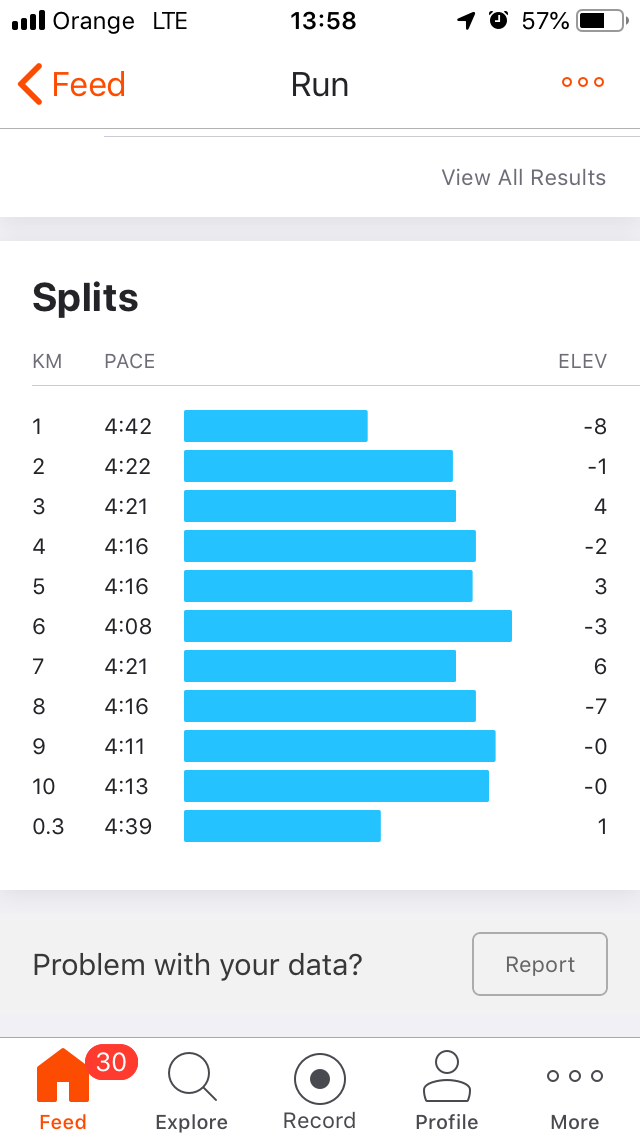Tap the More dots icon
Screen dimensions: 640x1136
[575, 1076]
